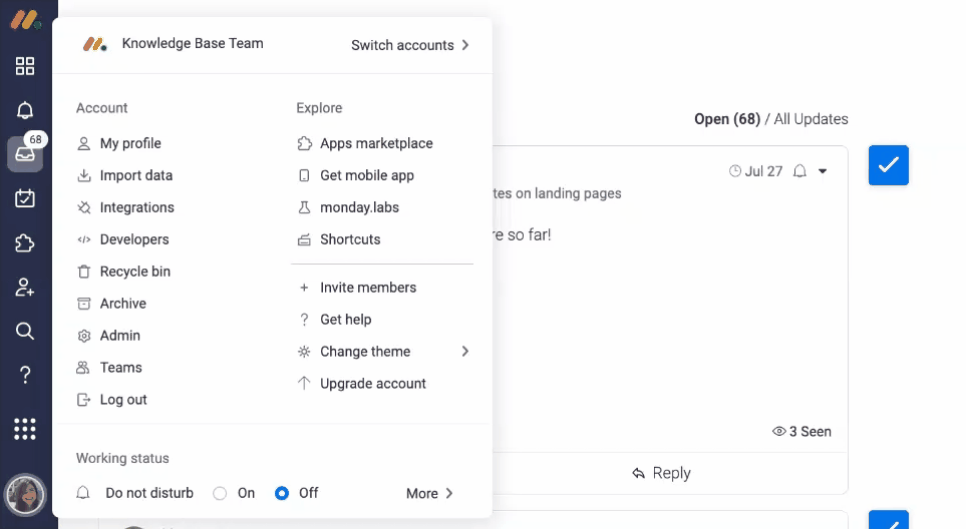Click the monday.com logo in sidebar
This screenshot has height=529, width=966.
[25, 20]
